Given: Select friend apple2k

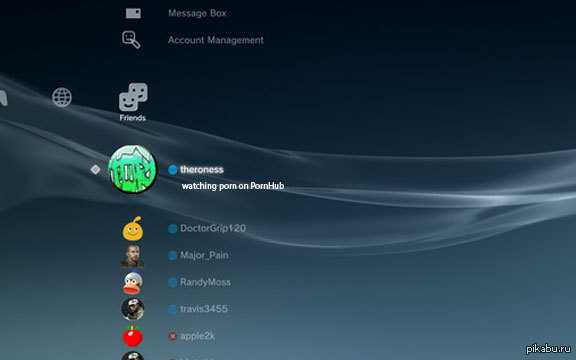Looking at the screenshot, I should pos(198,336).
